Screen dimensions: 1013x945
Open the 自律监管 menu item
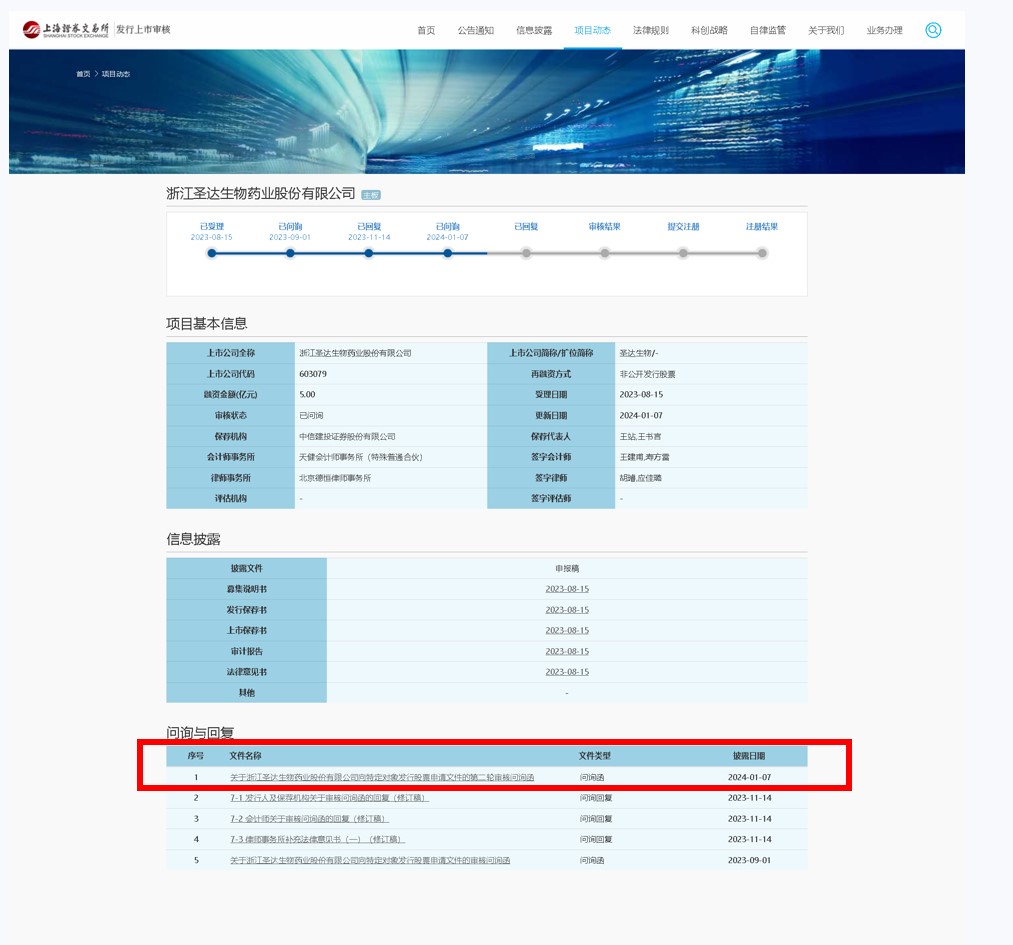point(768,30)
